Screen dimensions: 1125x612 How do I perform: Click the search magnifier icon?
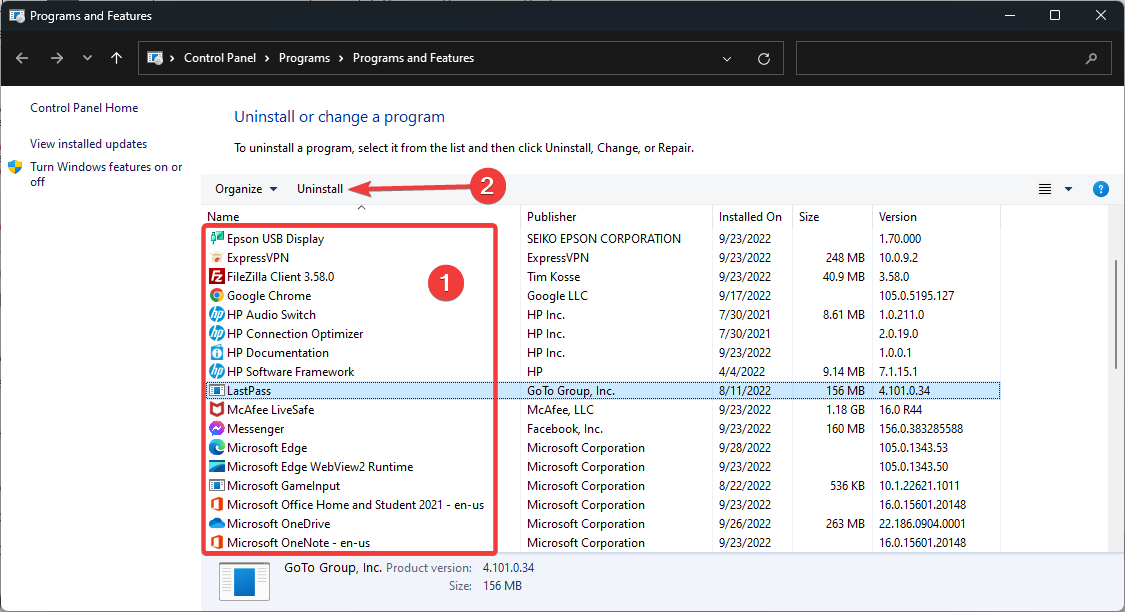[x=1091, y=59]
